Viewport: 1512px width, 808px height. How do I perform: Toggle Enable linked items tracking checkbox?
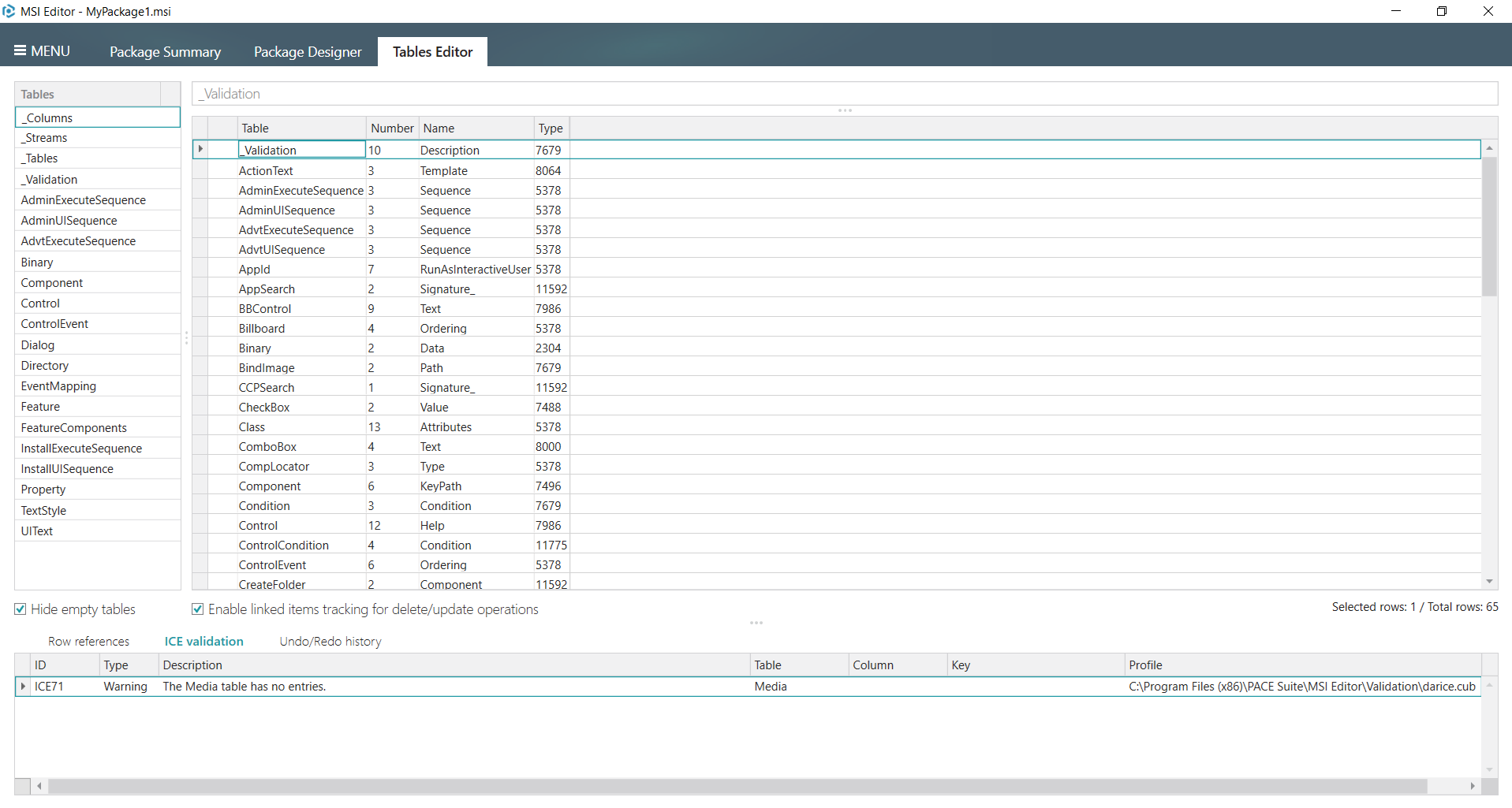[198, 609]
